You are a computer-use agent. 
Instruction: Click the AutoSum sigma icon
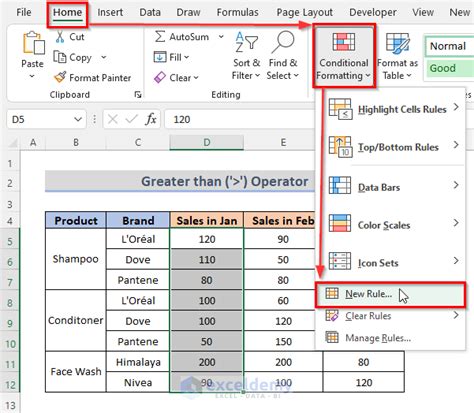[160, 36]
